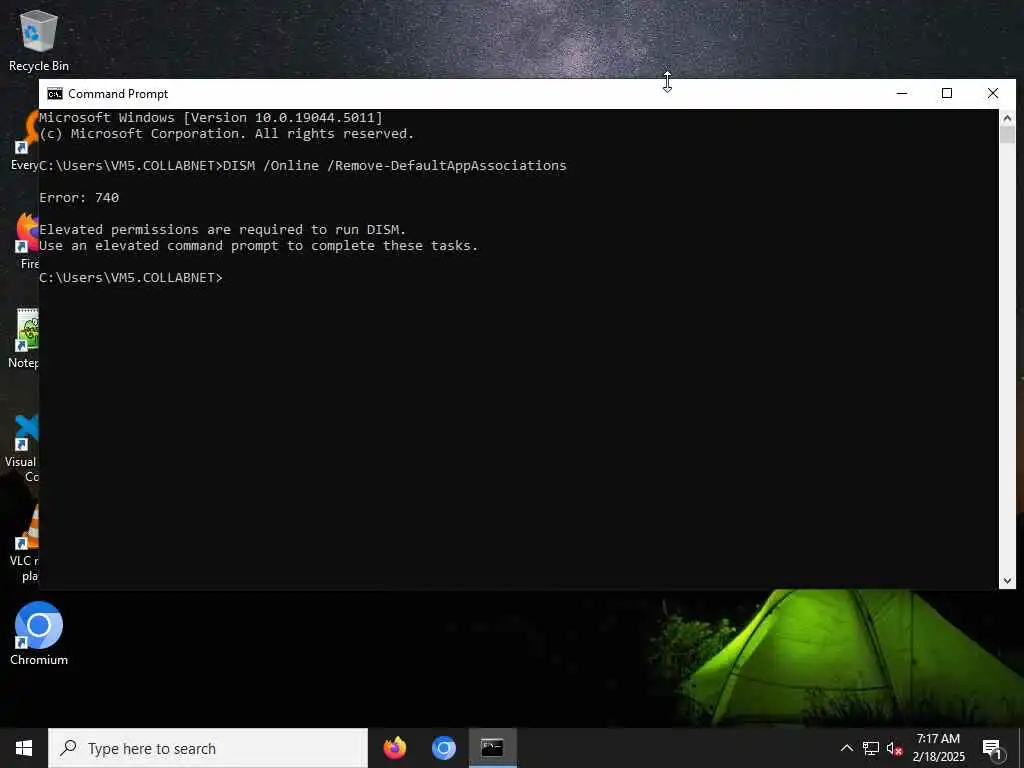The height and width of the screenshot is (768, 1024).
Task: Click 'Use an elevated command prompt' line
Action: point(259,246)
